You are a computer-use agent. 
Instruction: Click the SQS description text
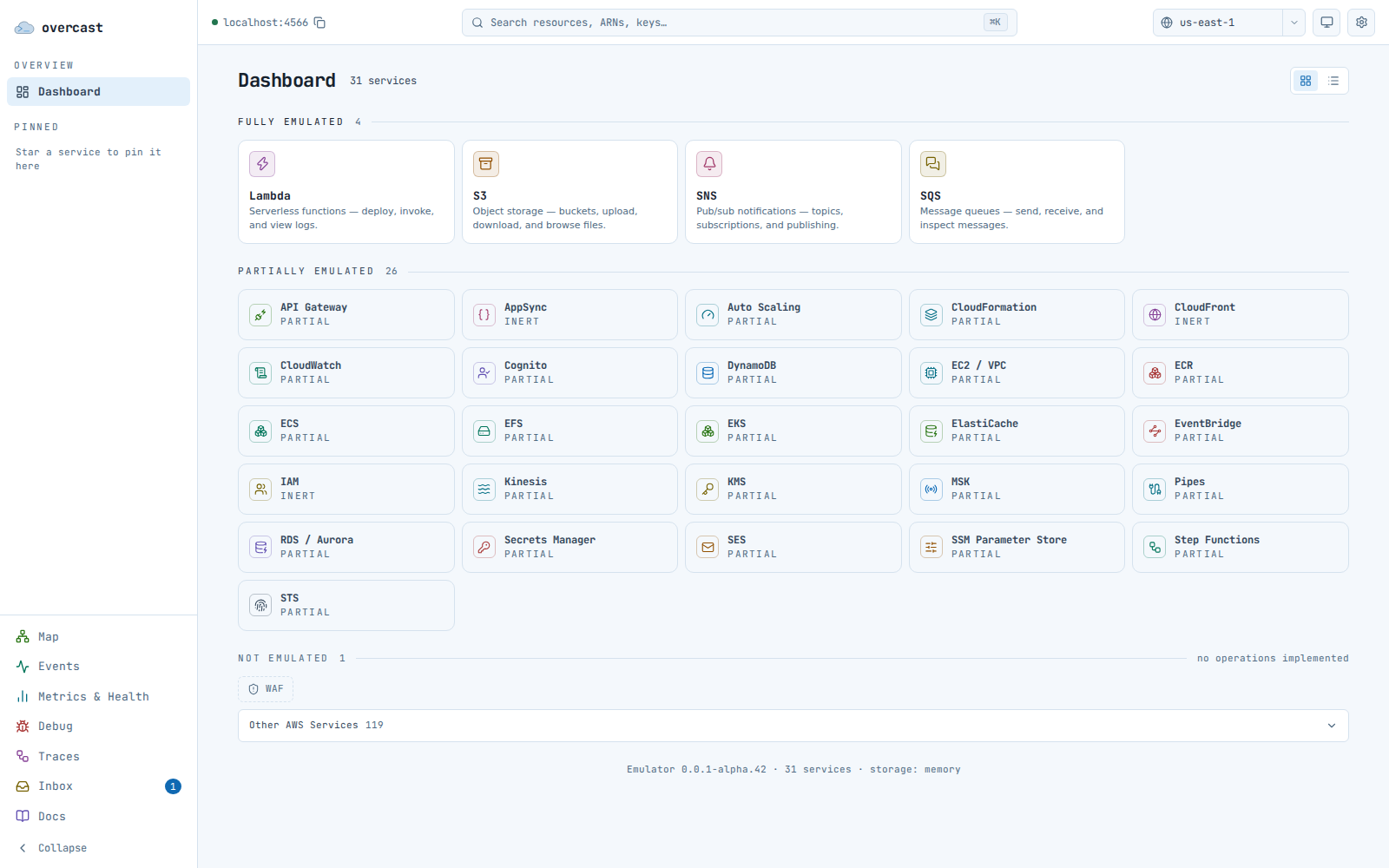1011,218
